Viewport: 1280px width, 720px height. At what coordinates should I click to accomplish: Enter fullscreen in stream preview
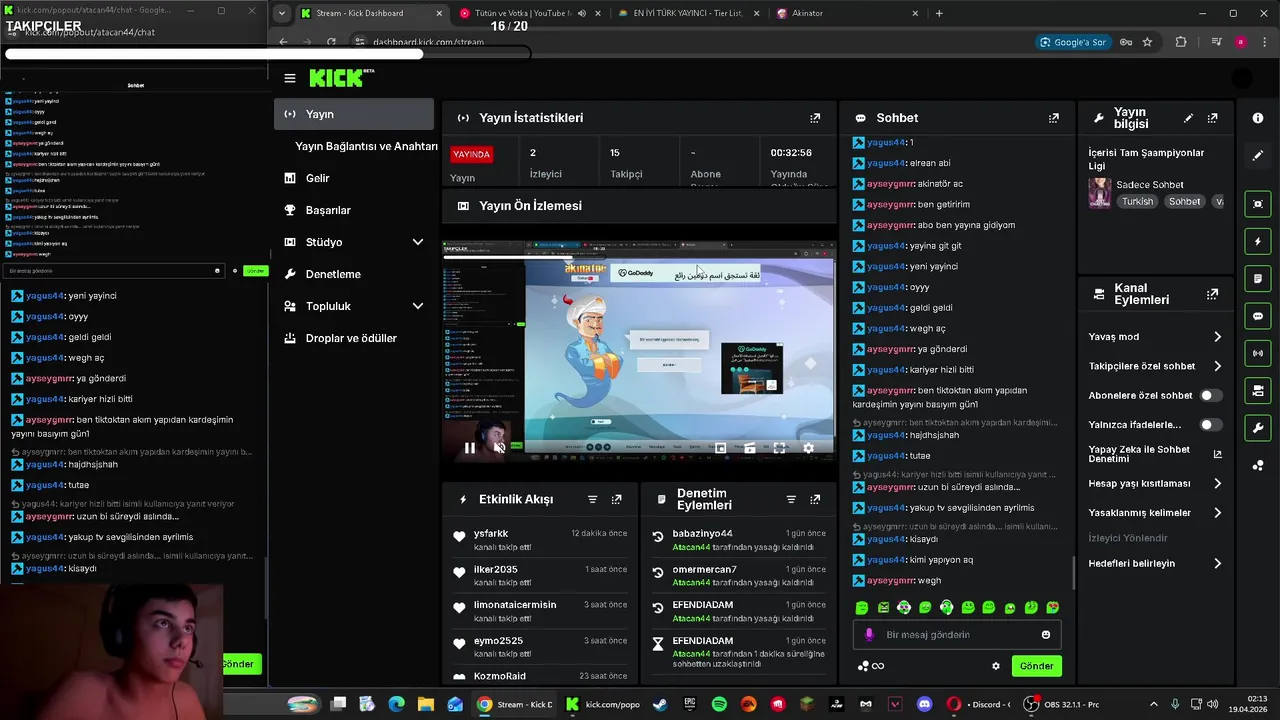tap(779, 448)
